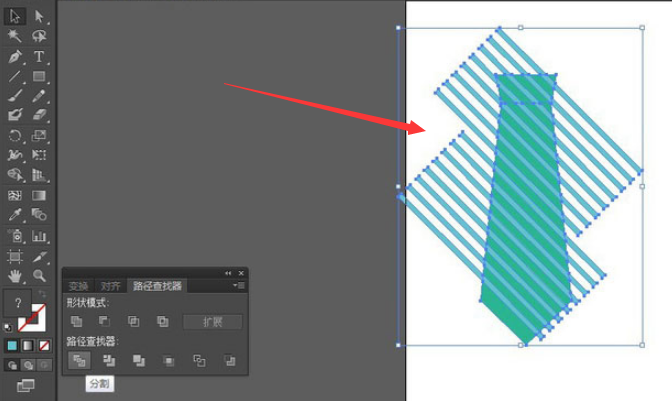Viewport: 672px width, 401px height.
Task: Select the Gradient tool
Action: coord(39,196)
